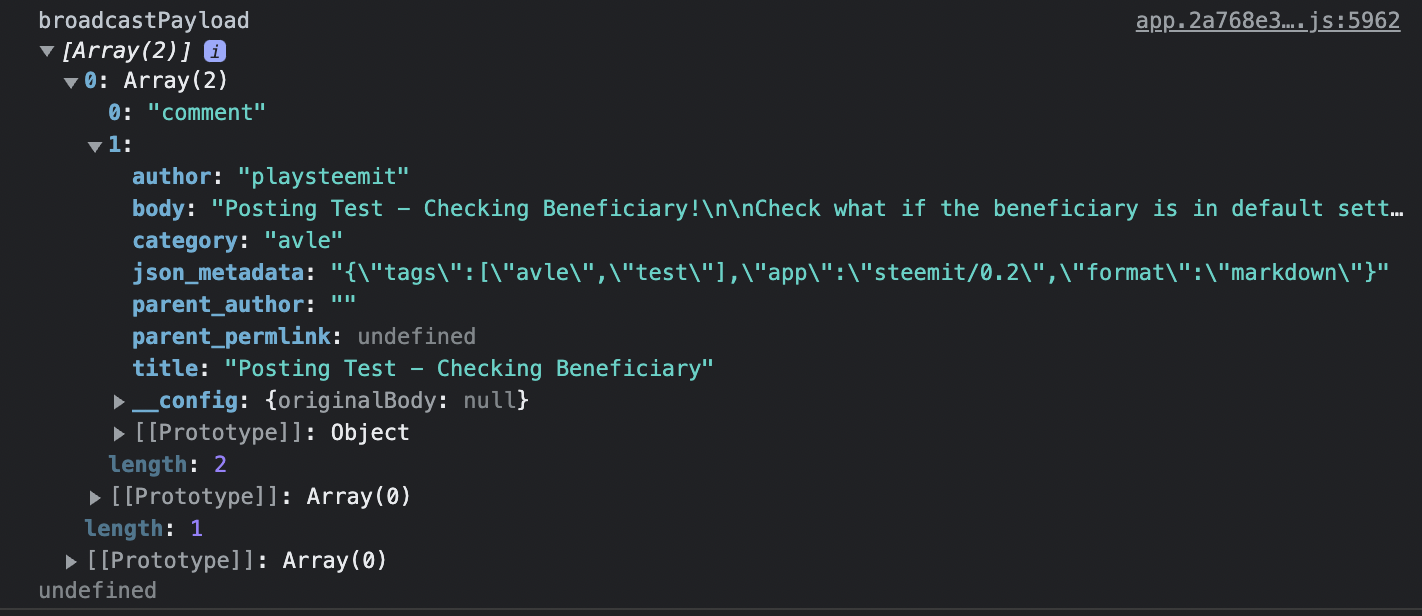Click the broadcastPayload log message text
The width and height of the screenshot is (1422, 616).
pyautogui.click(x=144, y=21)
